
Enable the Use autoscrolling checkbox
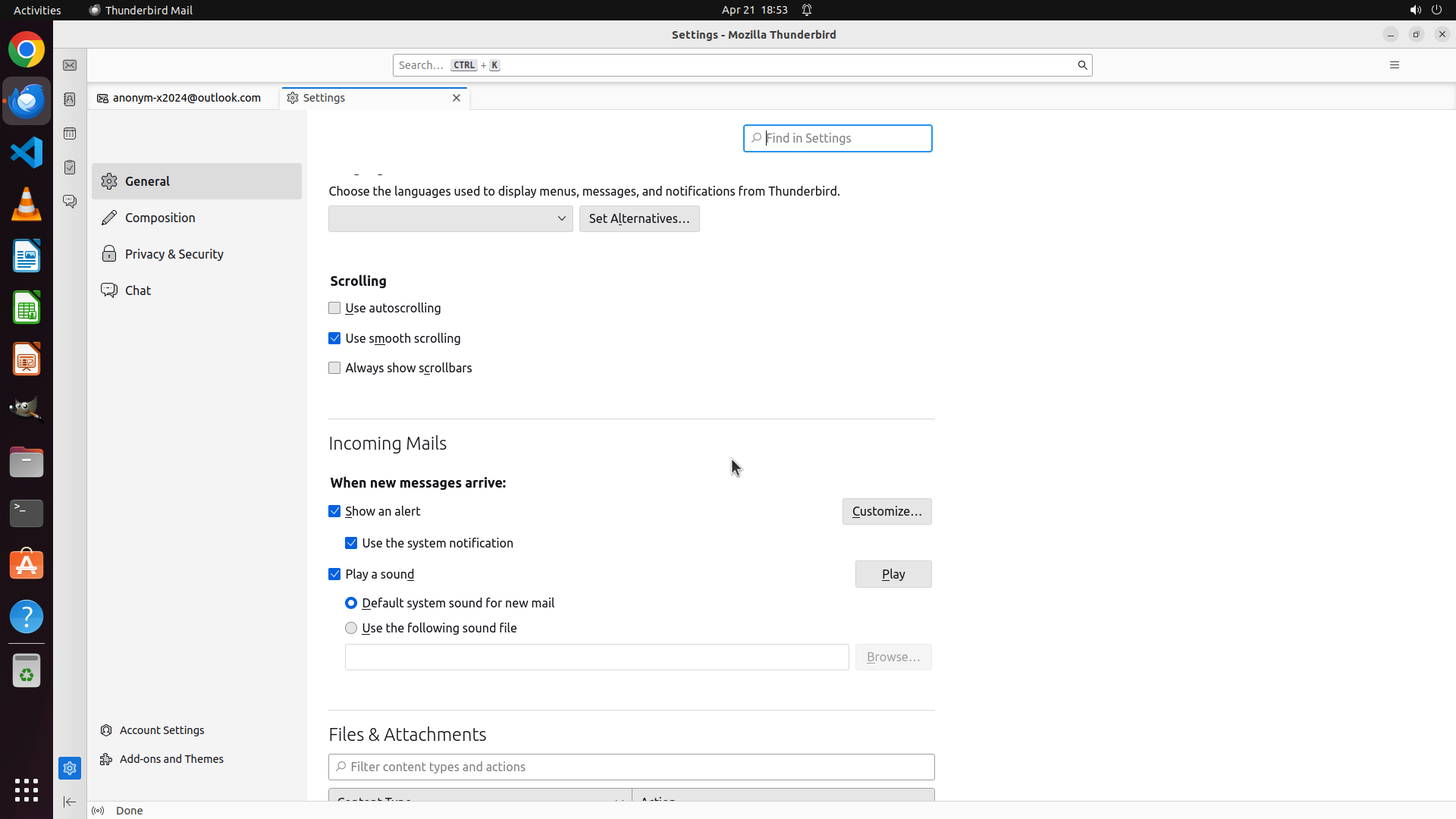(x=334, y=308)
